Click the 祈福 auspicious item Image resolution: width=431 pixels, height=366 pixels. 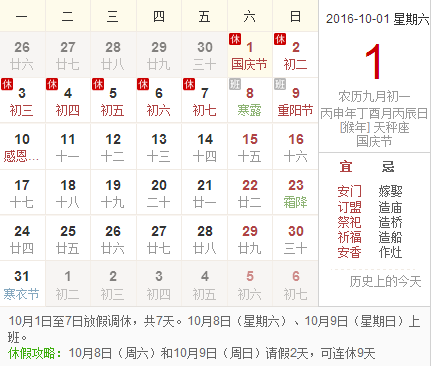[349, 237]
